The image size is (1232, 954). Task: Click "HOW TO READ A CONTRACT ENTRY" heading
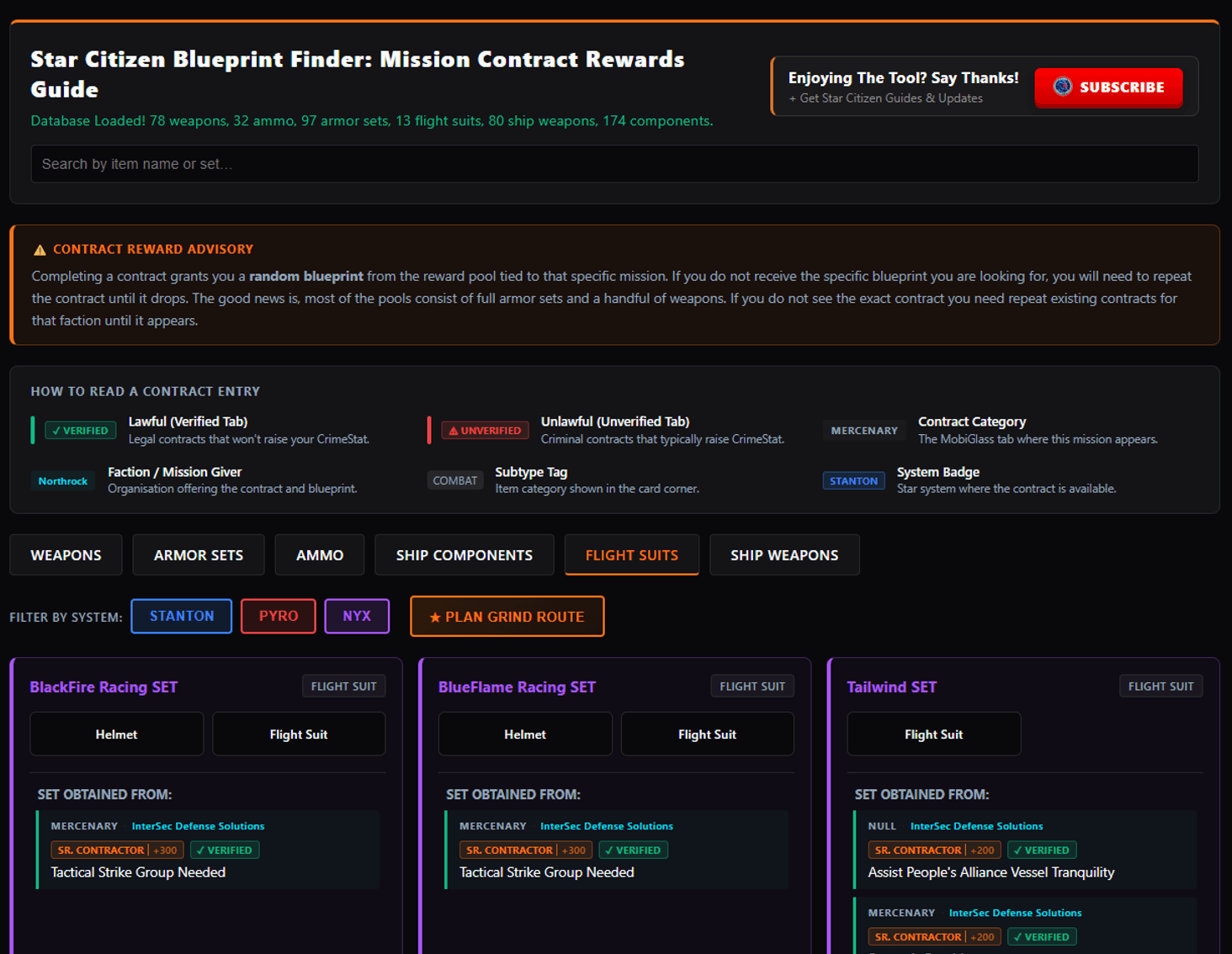[x=146, y=391]
